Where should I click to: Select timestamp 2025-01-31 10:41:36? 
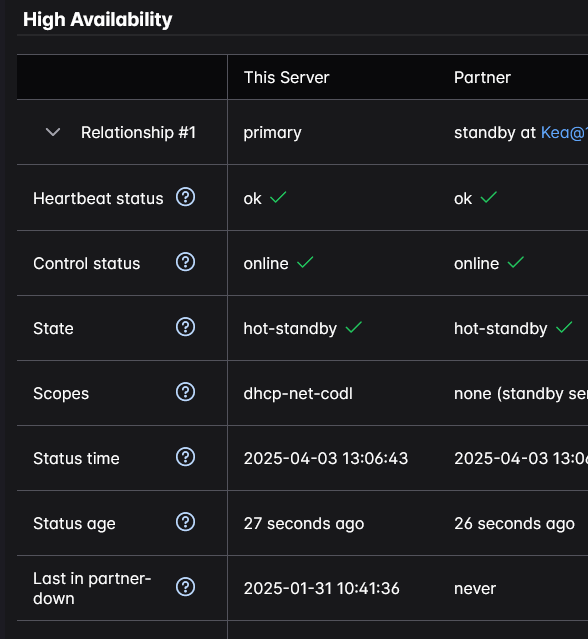coord(322,588)
